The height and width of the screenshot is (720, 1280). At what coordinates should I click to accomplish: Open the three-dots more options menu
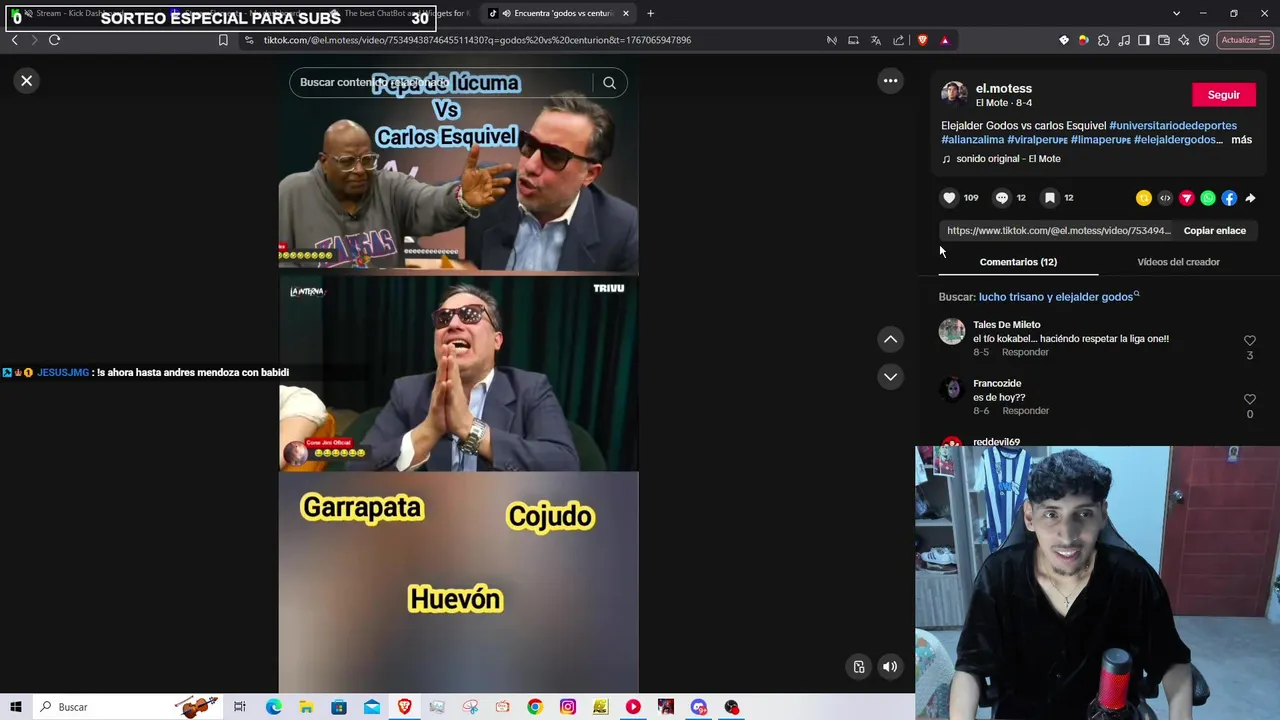point(890,81)
